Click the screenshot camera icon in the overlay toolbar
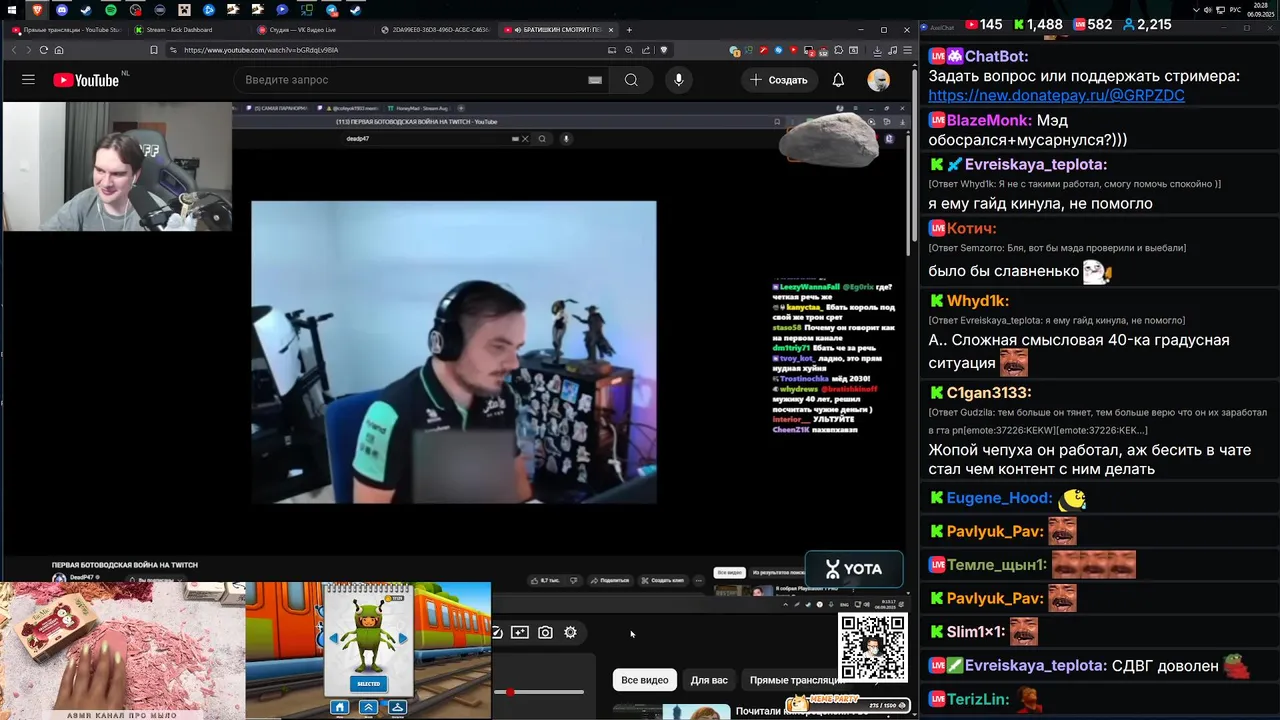1280x720 pixels. click(x=545, y=632)
